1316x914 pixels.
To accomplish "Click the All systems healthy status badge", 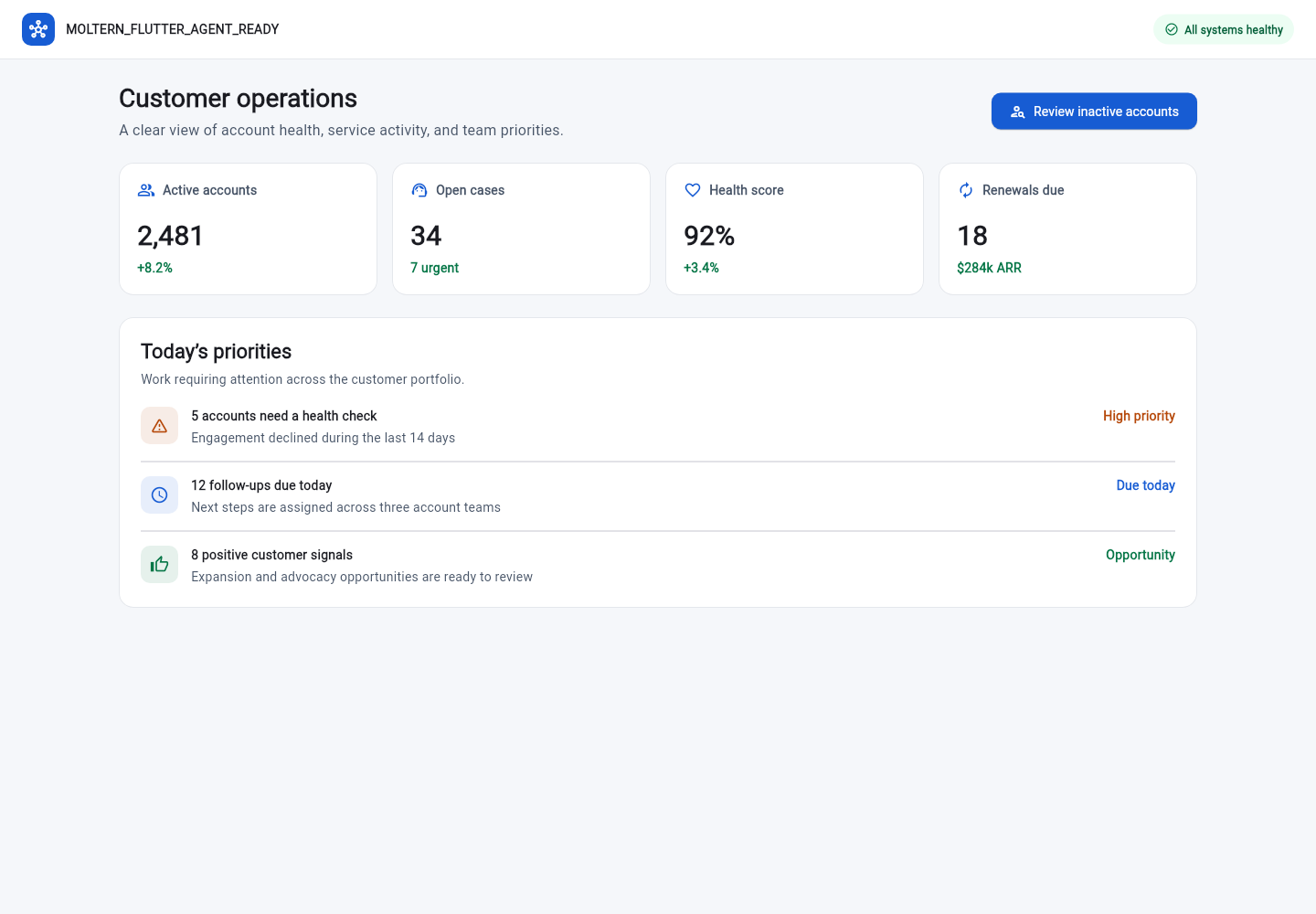I will pyautogui.click(x=1224, y=29).
